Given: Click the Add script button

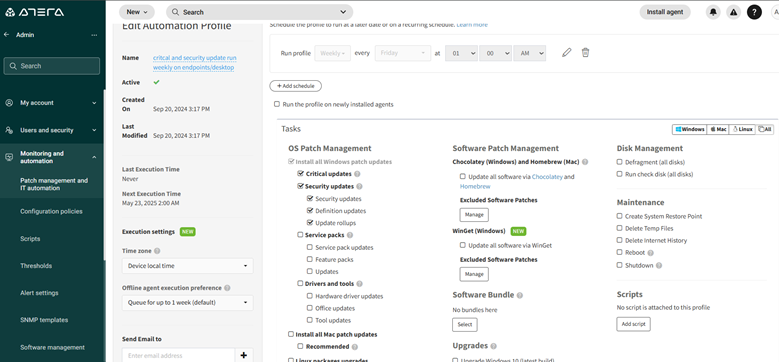Looking at the screenshot, I should pos(633,324).
